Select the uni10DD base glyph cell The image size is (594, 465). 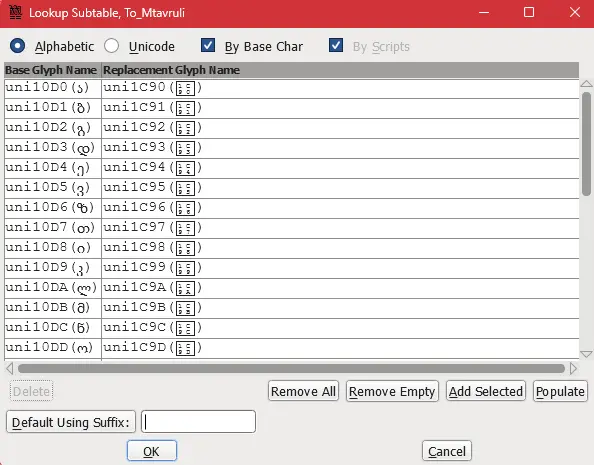53,348
